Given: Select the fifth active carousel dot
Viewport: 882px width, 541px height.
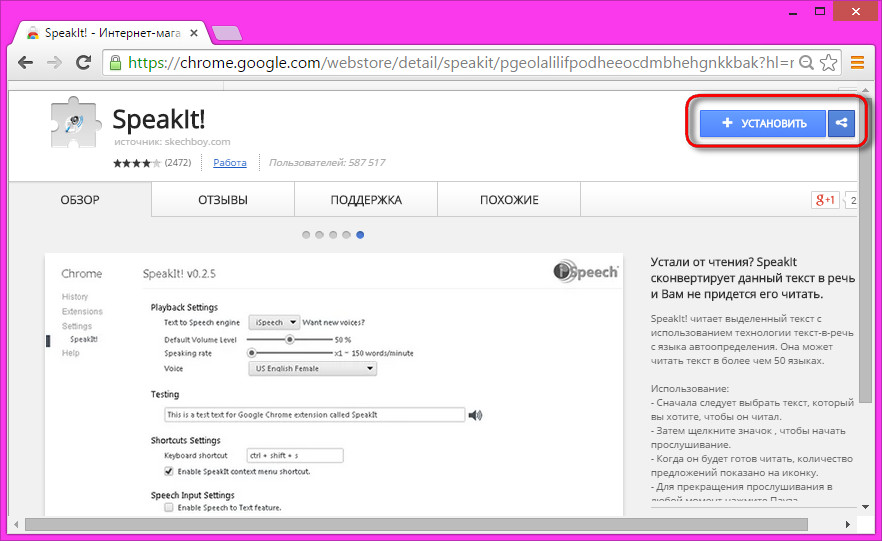Looking at the screenshot, I should click(360, 235).
